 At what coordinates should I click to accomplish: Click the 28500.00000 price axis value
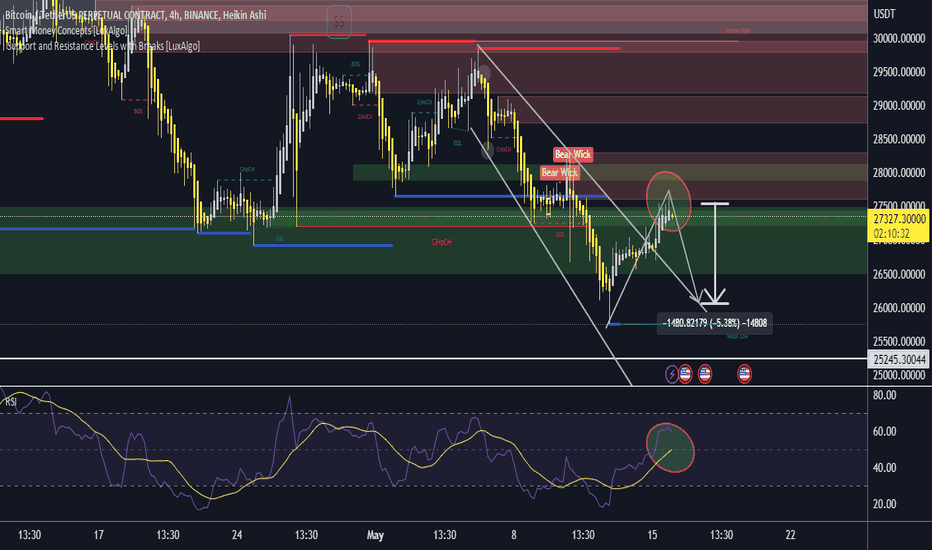click(x=899, y=139)
